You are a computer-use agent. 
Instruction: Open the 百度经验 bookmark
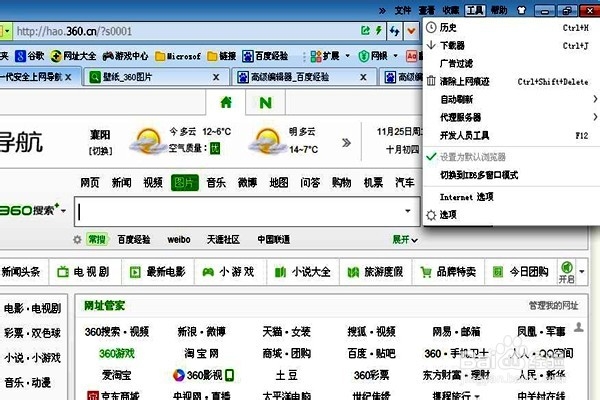(265, 56)
